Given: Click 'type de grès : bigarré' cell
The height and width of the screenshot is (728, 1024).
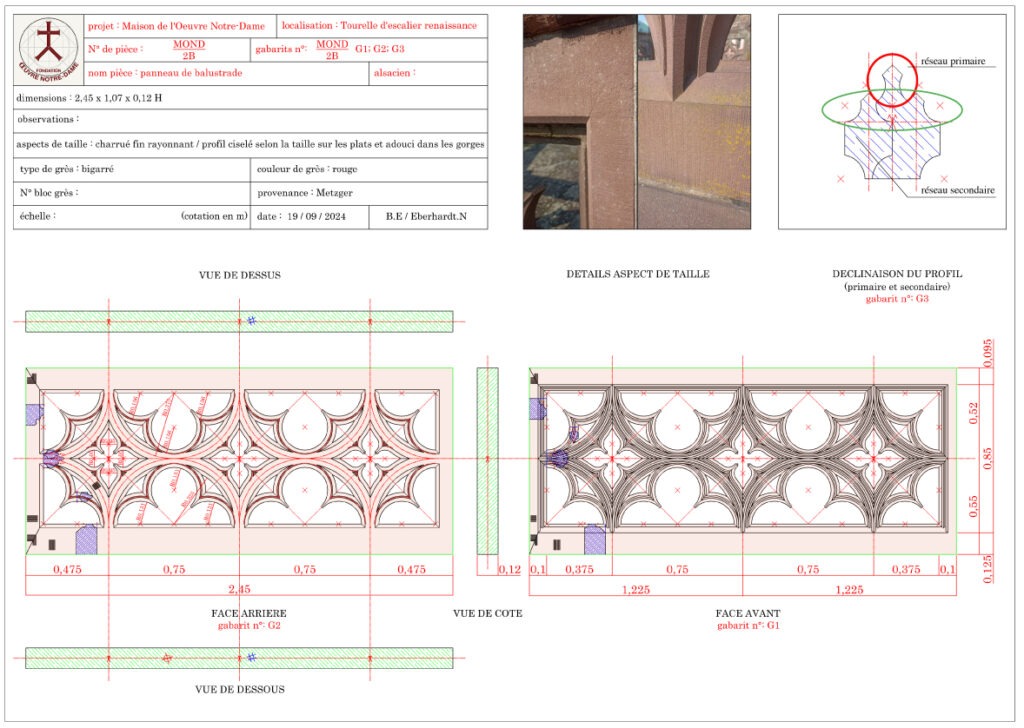Looking at the screenshot, I should coord(132,169).
